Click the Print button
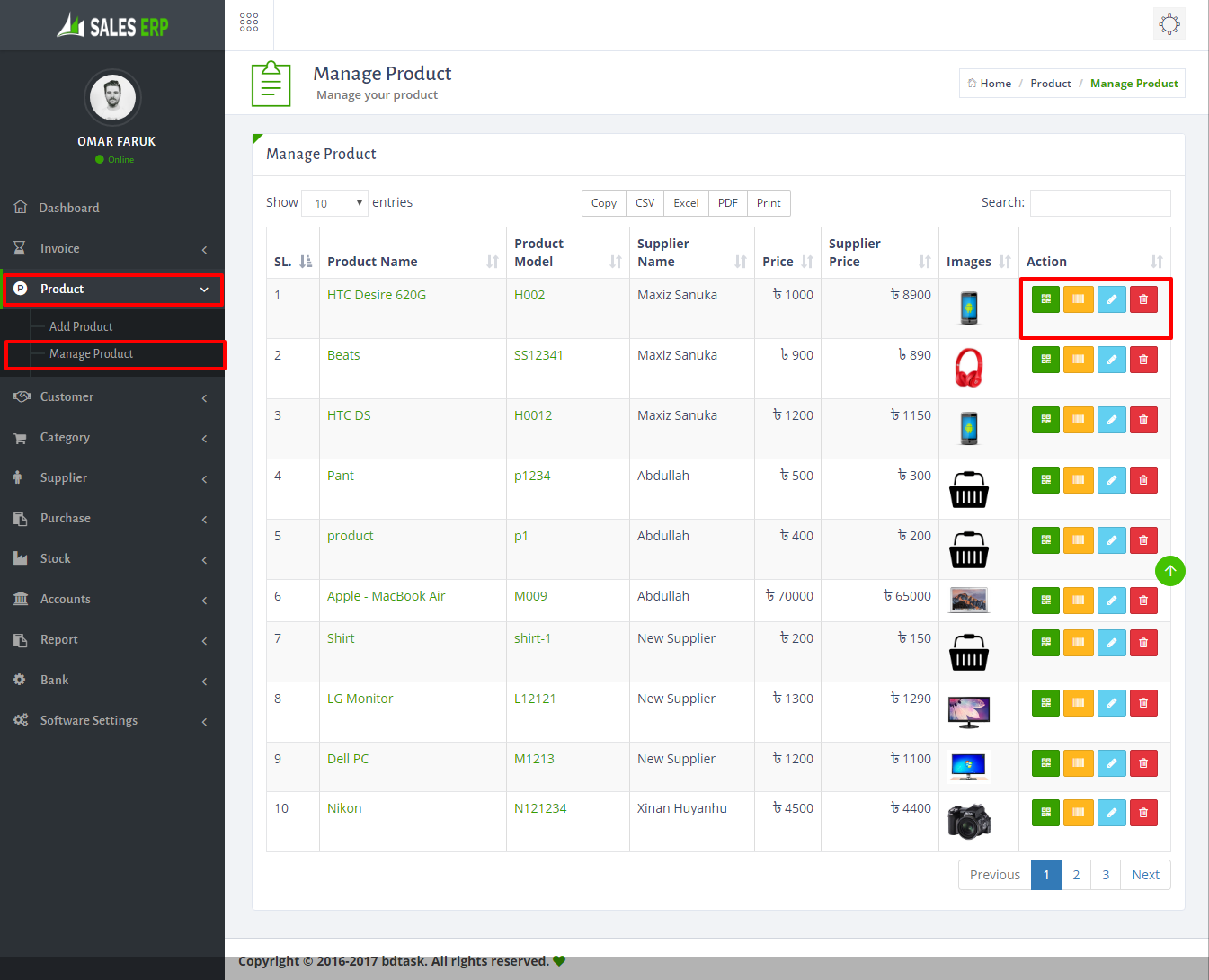 pyautogui.click(x=769, y=203)
